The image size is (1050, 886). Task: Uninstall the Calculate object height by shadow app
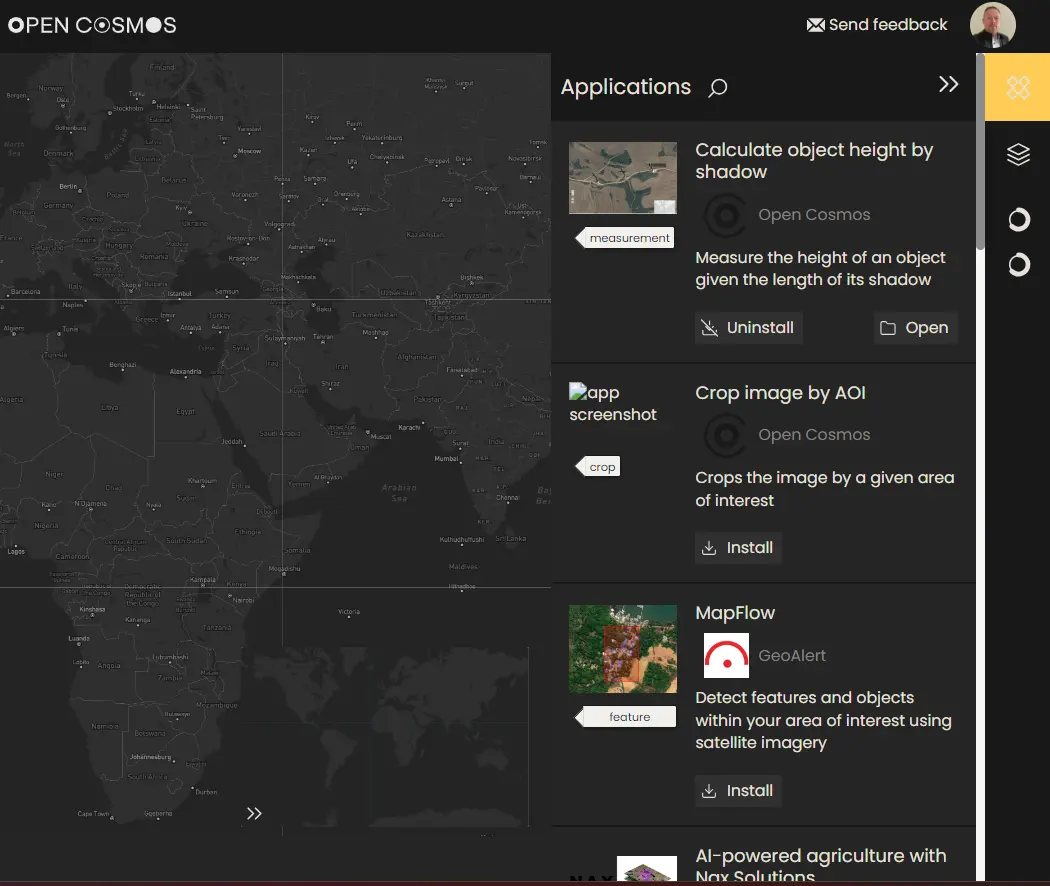coord(748,327)
